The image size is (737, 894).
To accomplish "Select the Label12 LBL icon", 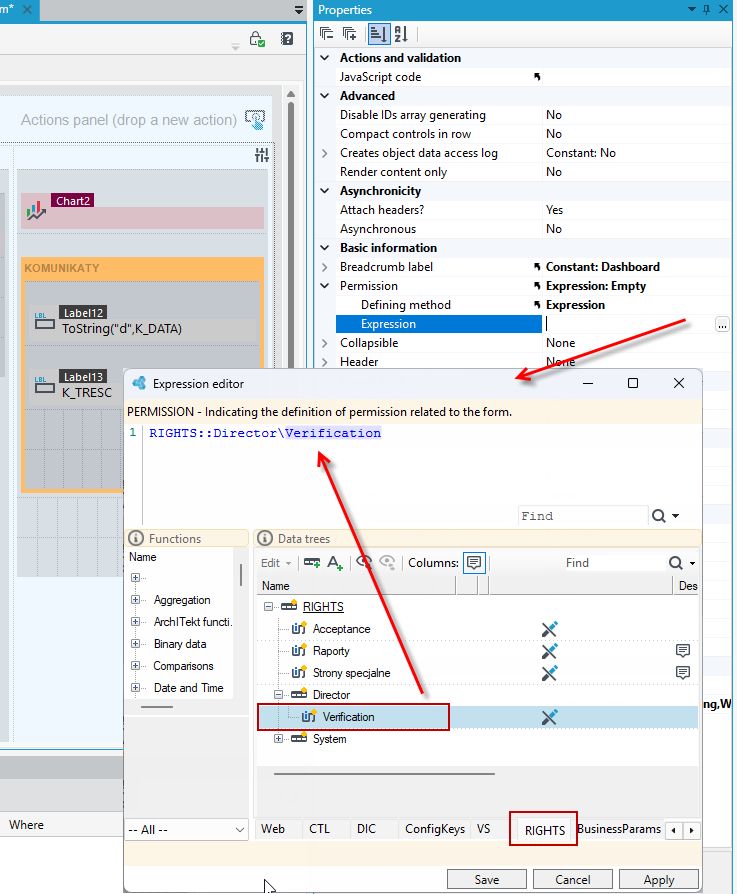I will [x=44, y=321].
